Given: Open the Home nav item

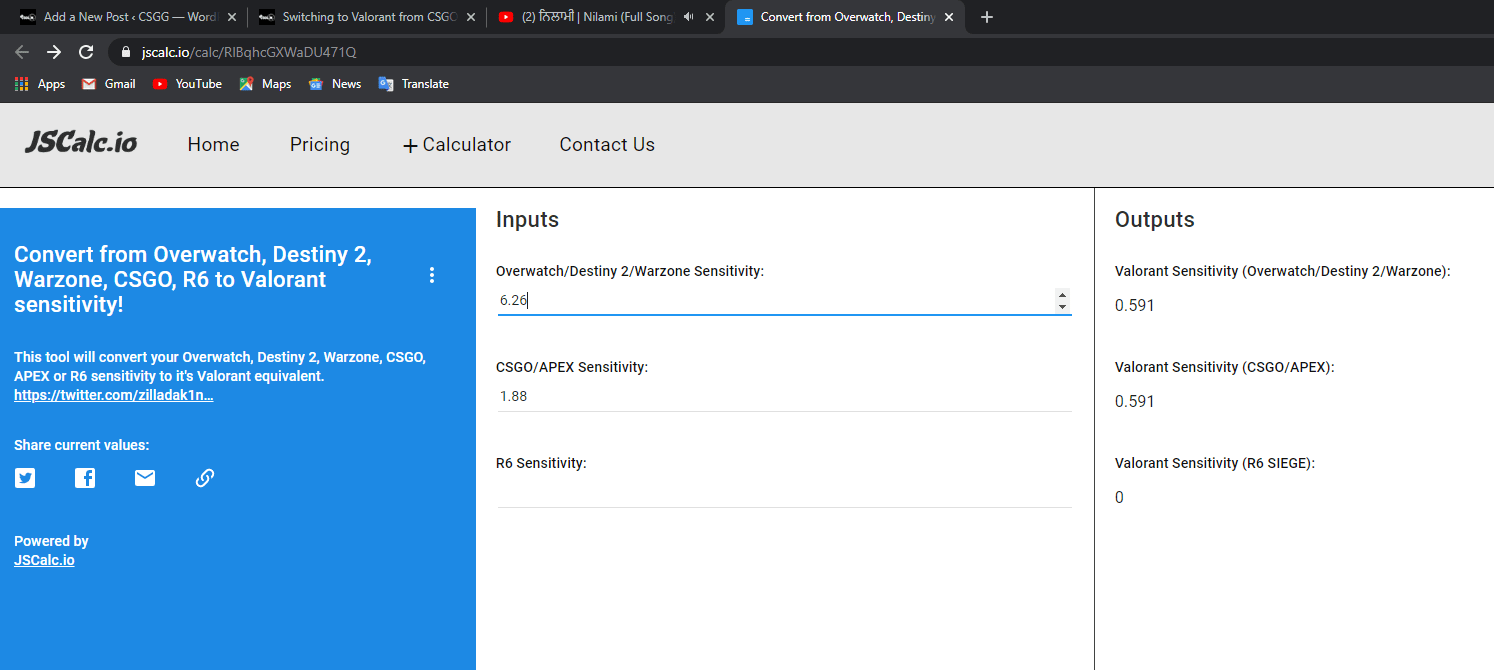Looking at the screenshot, I should click(x=213, y=145).
